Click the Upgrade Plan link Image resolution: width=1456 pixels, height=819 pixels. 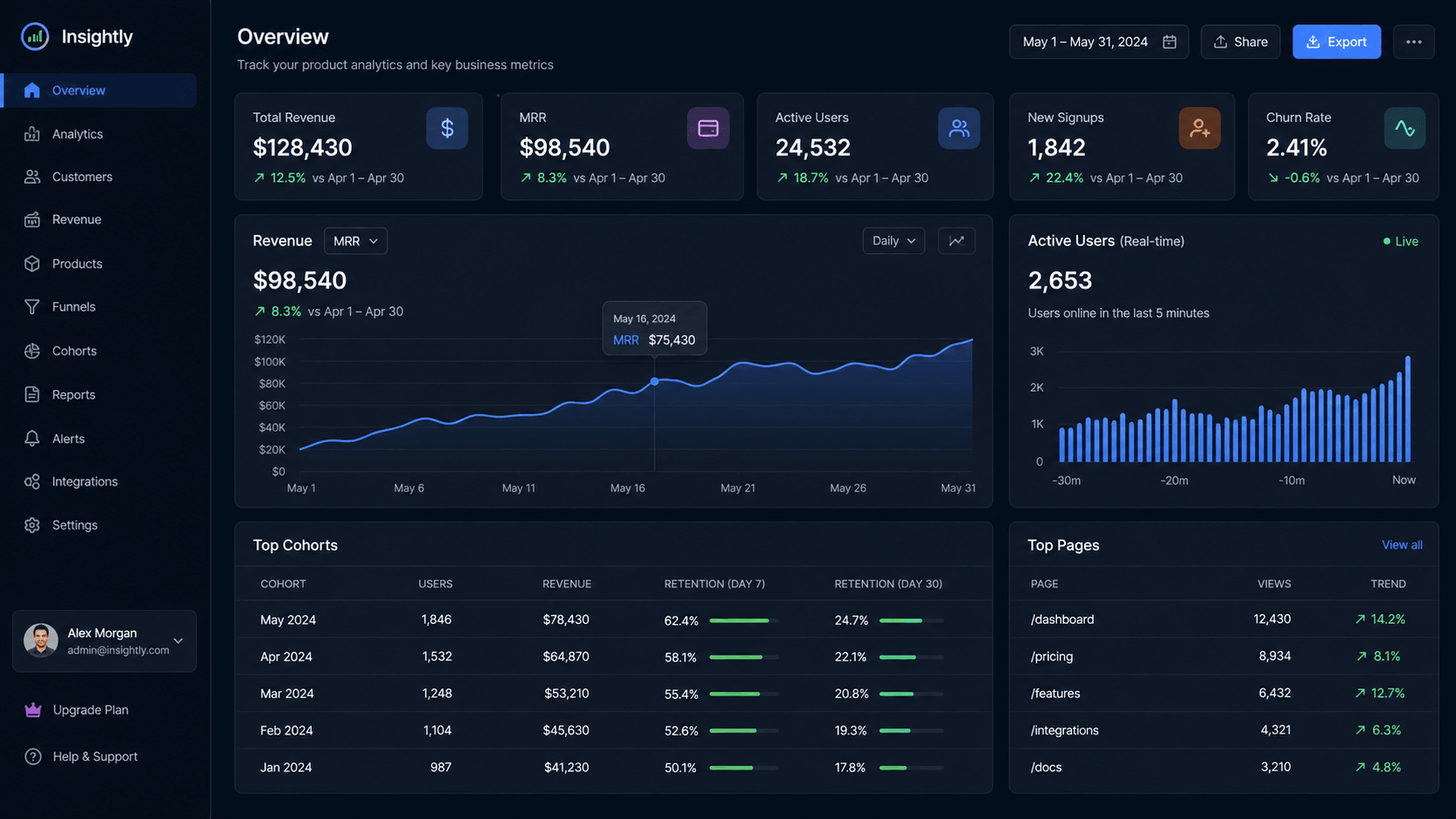[91, 710]
